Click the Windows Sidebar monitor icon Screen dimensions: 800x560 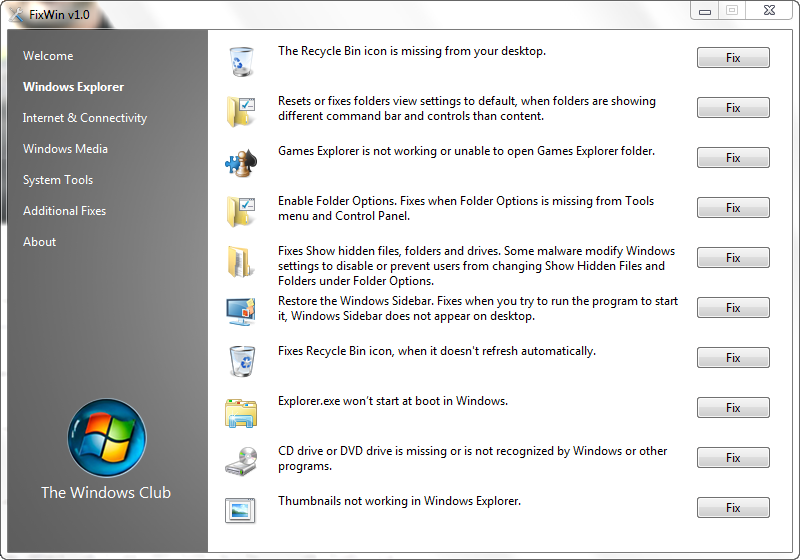[241, 310]
